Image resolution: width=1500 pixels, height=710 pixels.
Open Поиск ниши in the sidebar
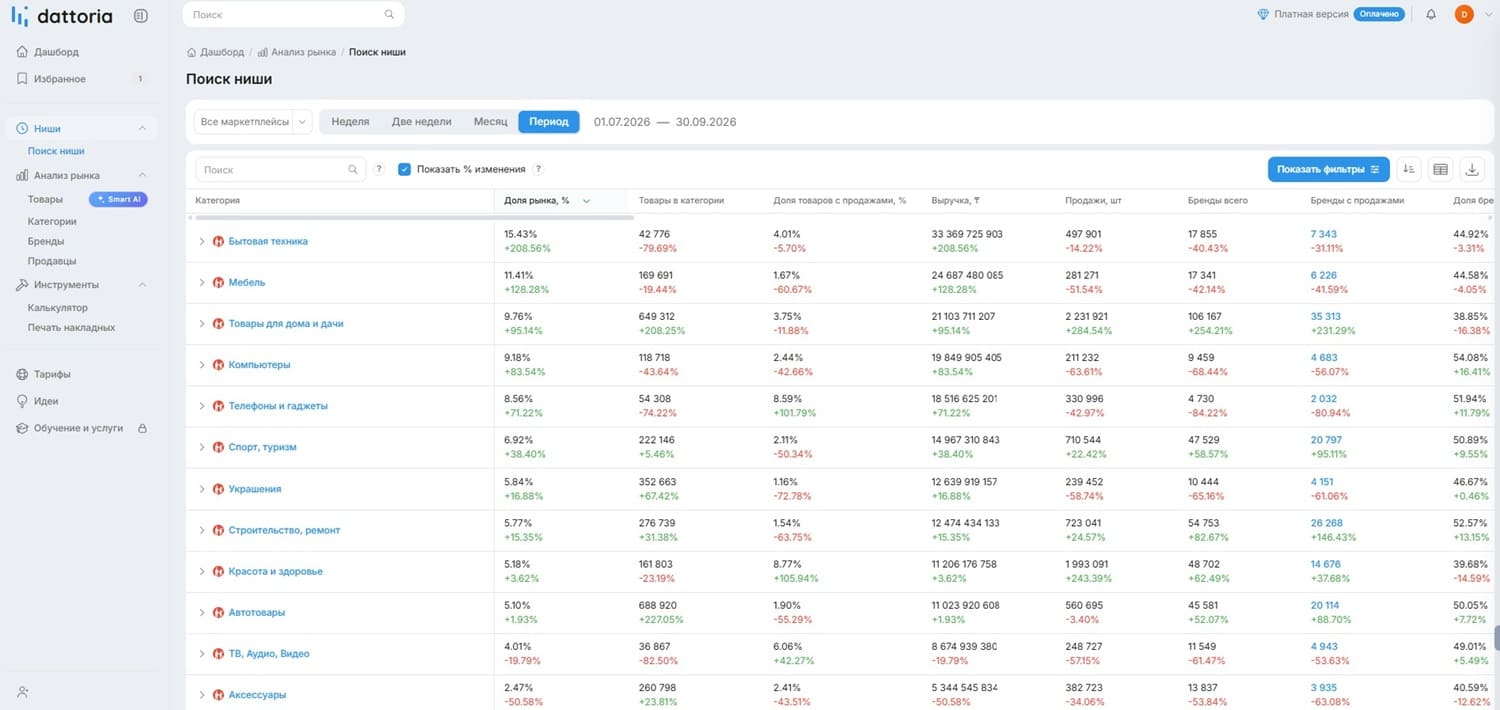(x=56, y=151)
